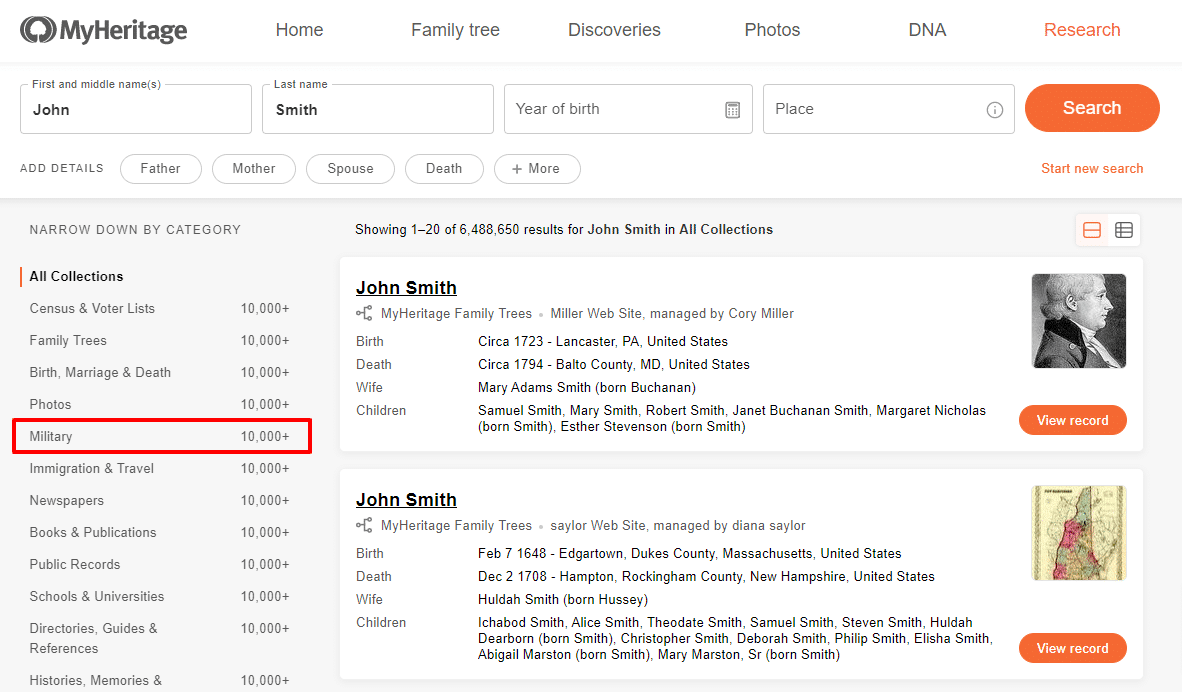Click the orange Search button
This screenshot has height=692, width=1182.
click(x=1092, y=108)
